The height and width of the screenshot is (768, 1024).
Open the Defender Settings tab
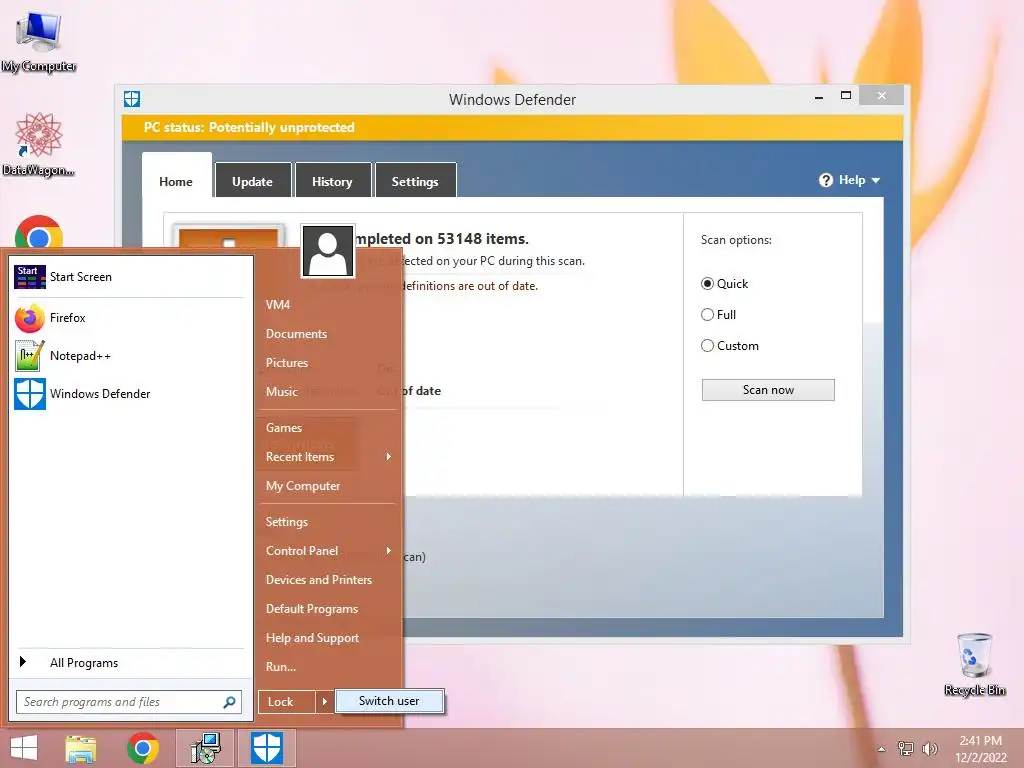[x=415, y=181]
